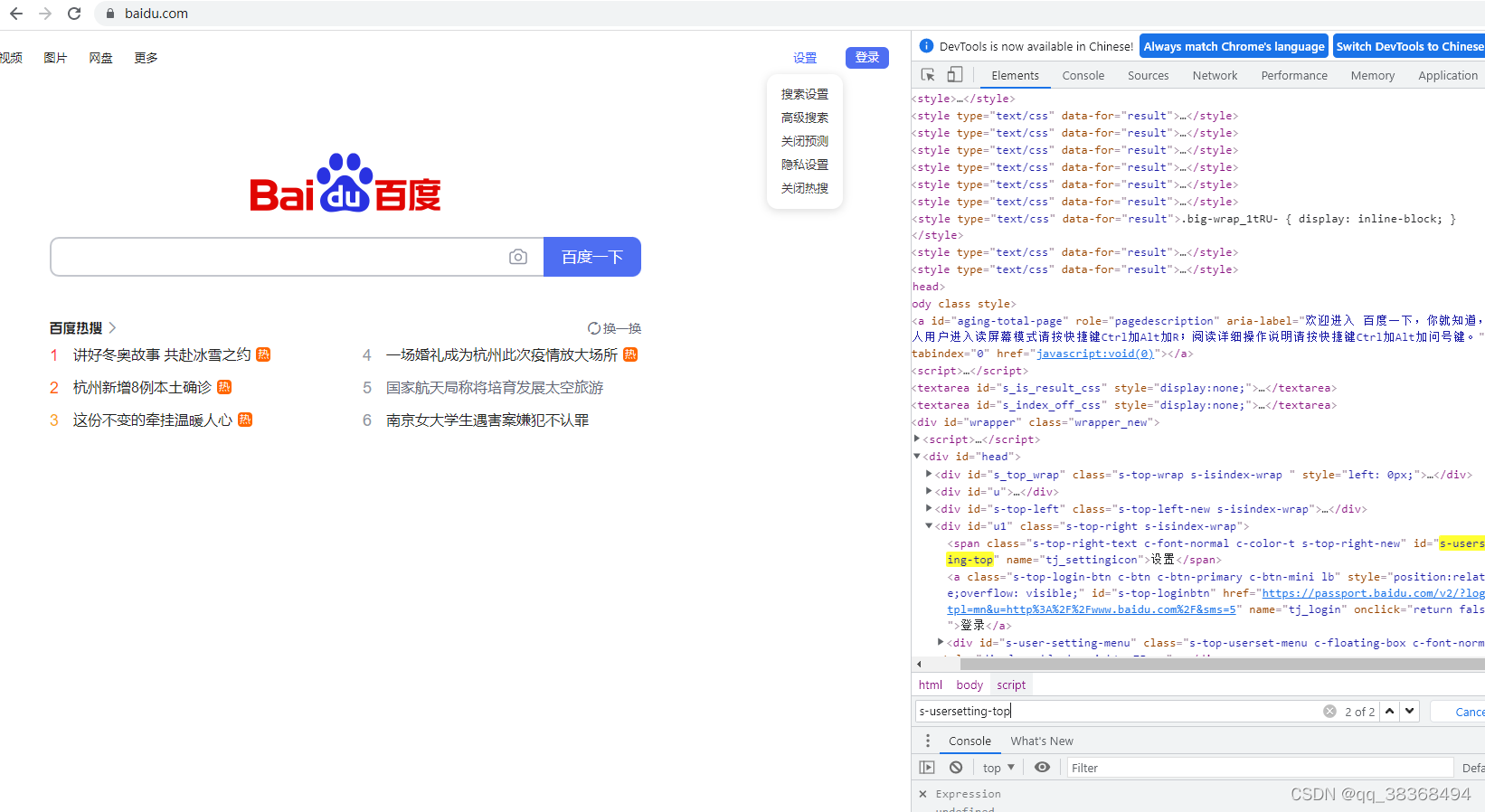Click the refresh hot search 换一换 icon
1485x812 pixels.
[594, 328]
